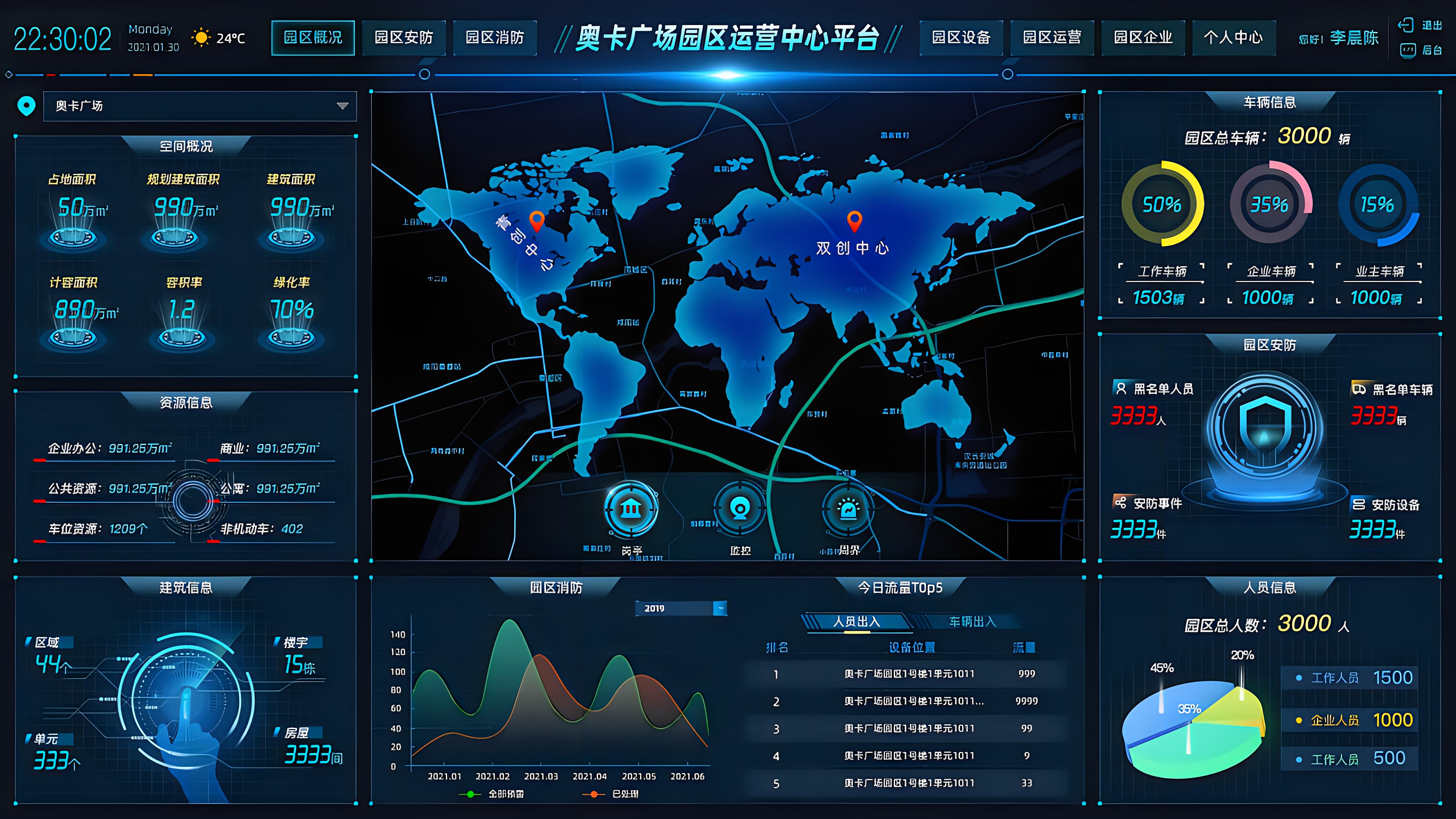
Task: Click the 15% 业主车辆 ring chart
Action: (x=1378, y=204)
